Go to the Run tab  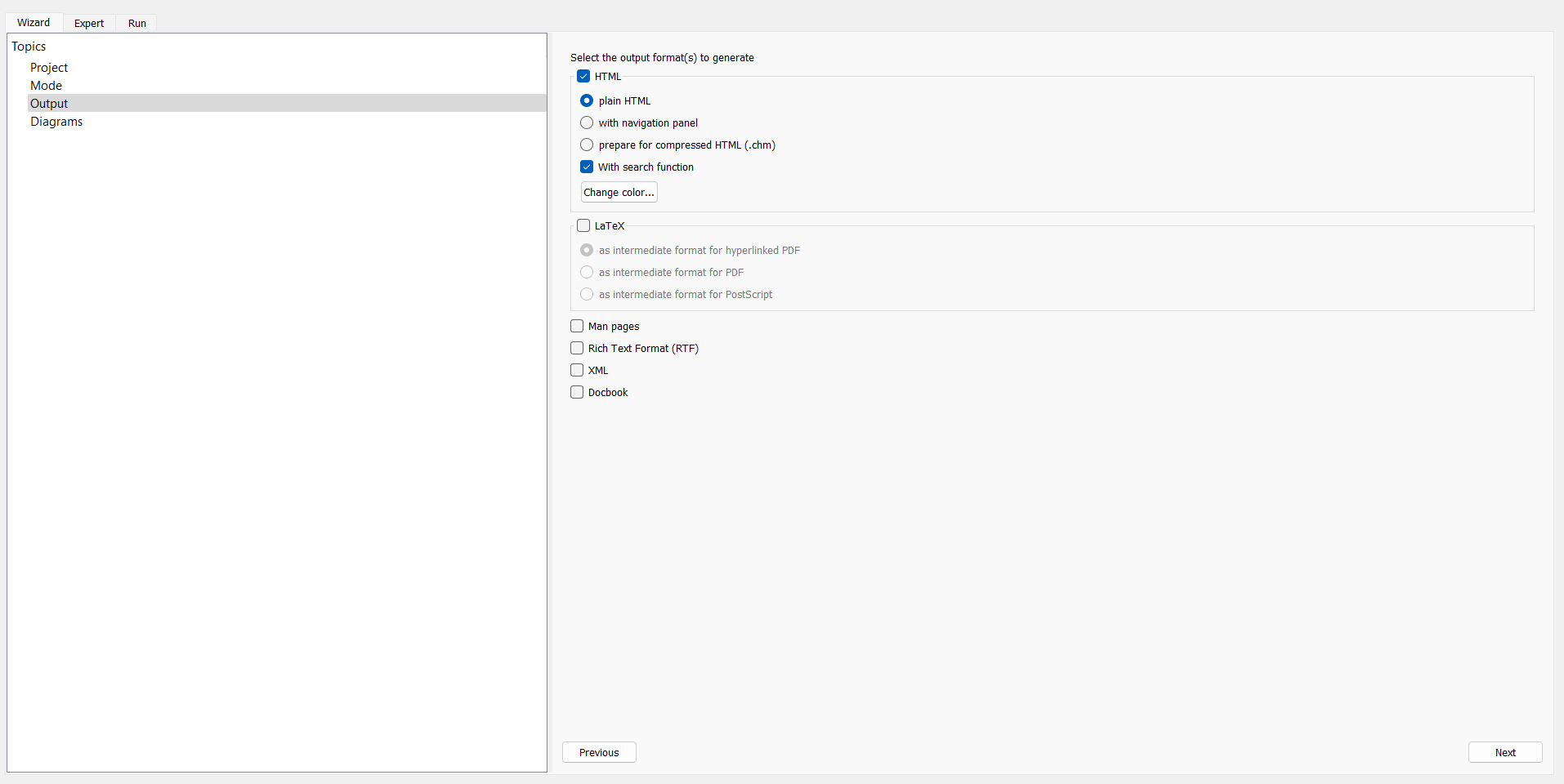click(137, 23)
